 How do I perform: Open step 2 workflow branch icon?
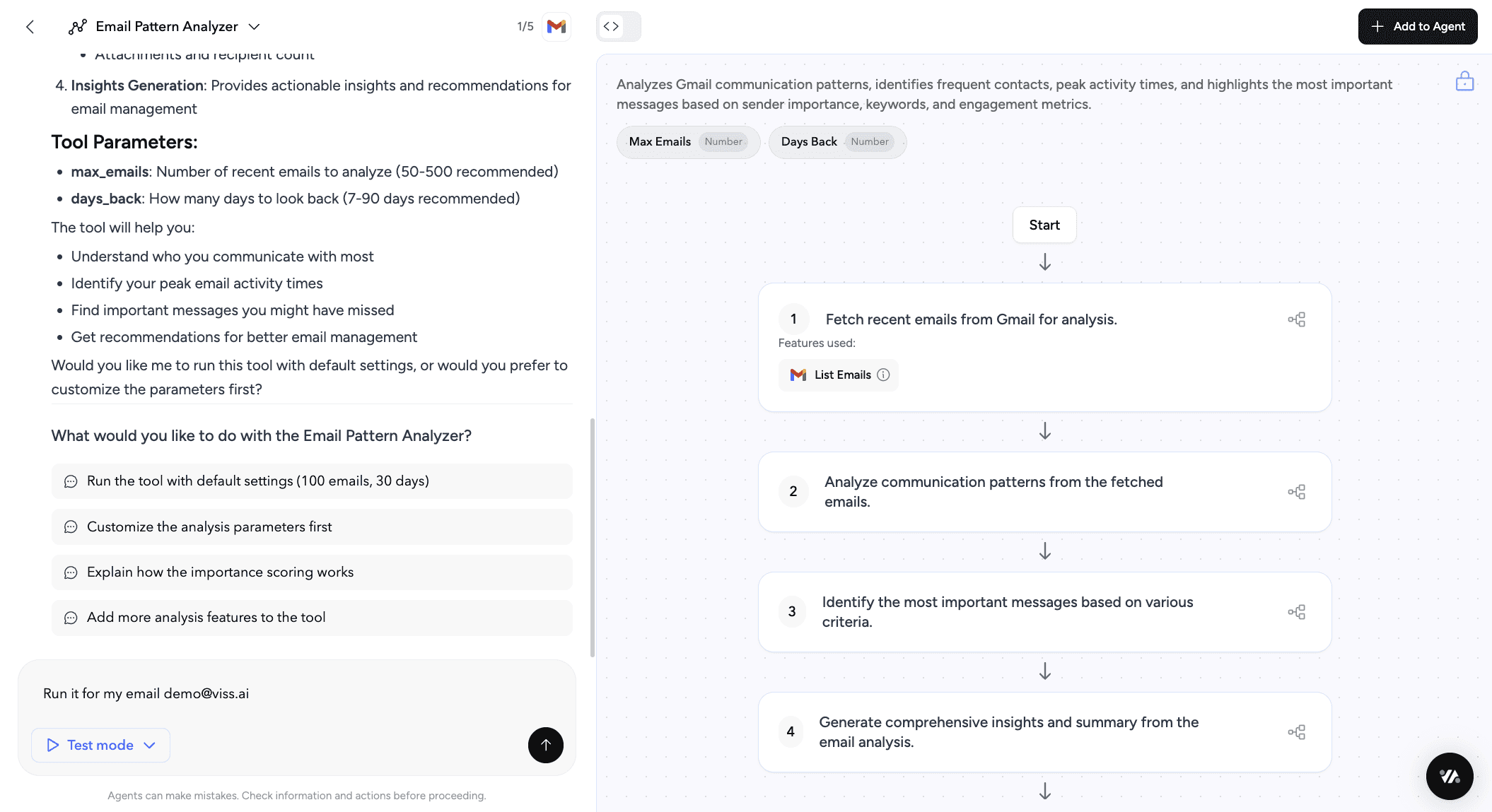pos(1296,492)
